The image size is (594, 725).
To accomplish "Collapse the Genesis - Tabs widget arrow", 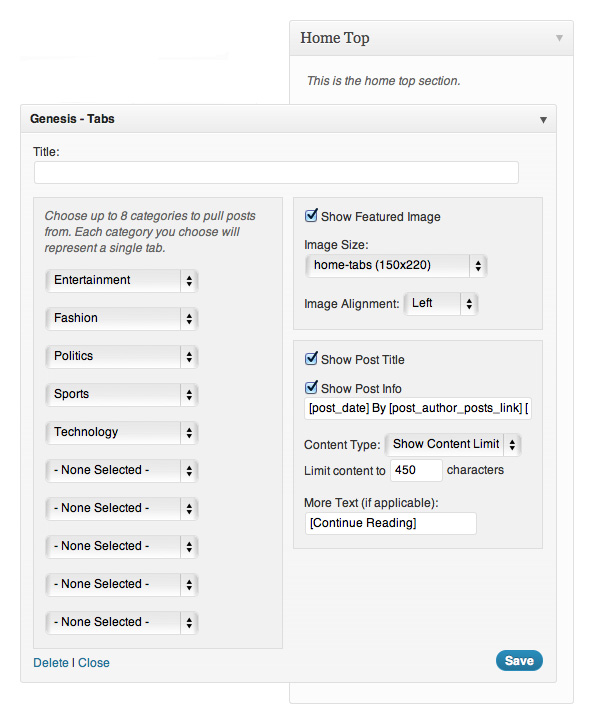I will point(543,120).
